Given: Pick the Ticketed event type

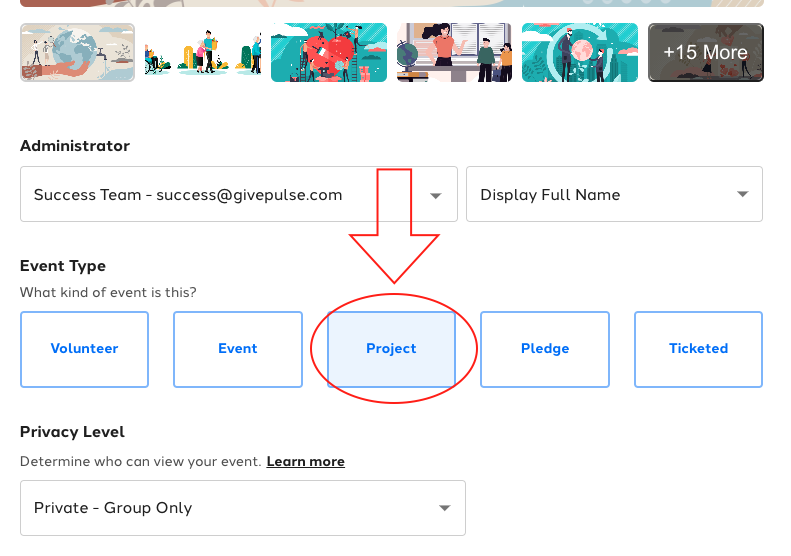Looking at the screenshot, I should [698, 349].
